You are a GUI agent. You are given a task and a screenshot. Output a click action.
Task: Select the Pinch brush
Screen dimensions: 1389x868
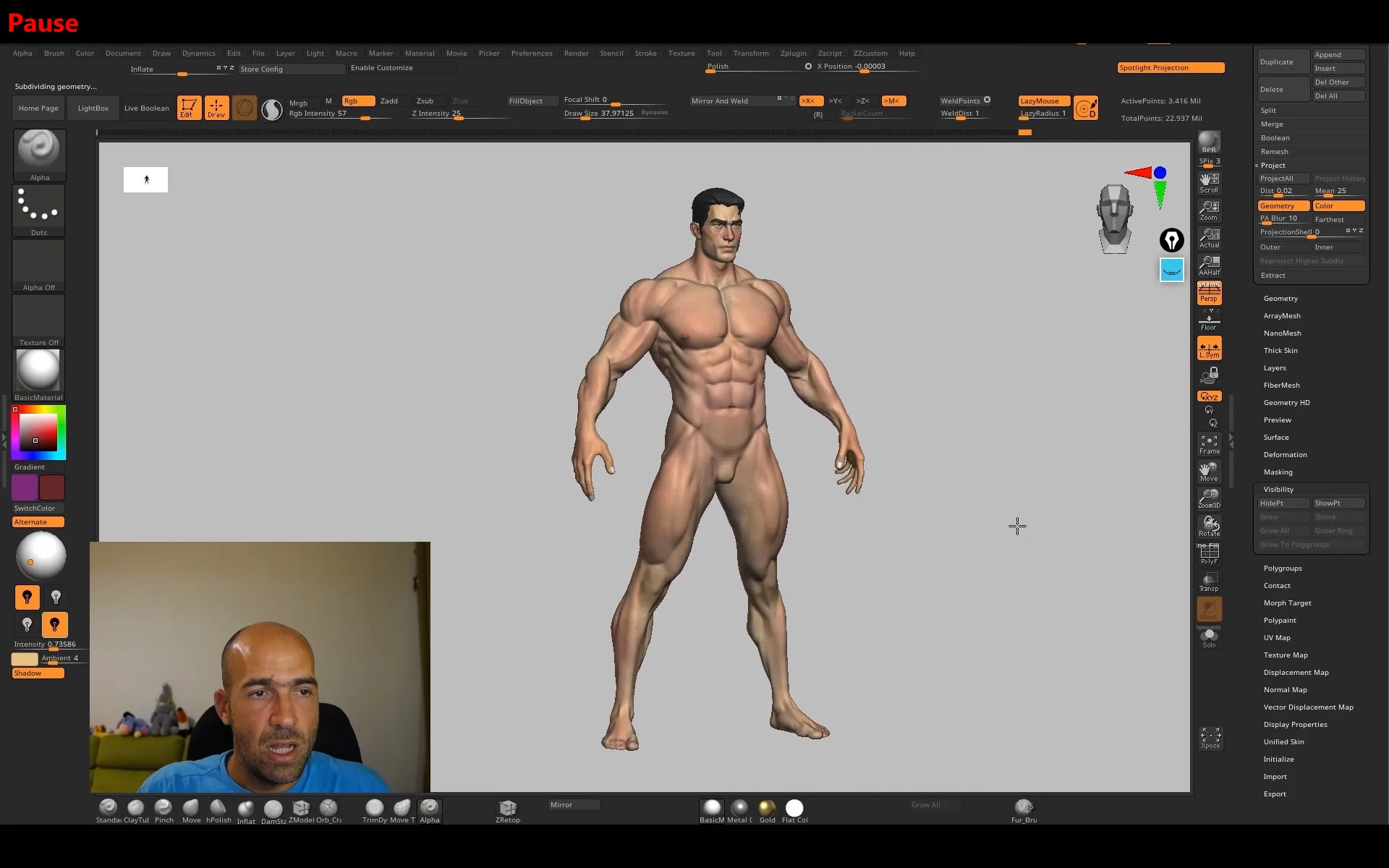163,811
